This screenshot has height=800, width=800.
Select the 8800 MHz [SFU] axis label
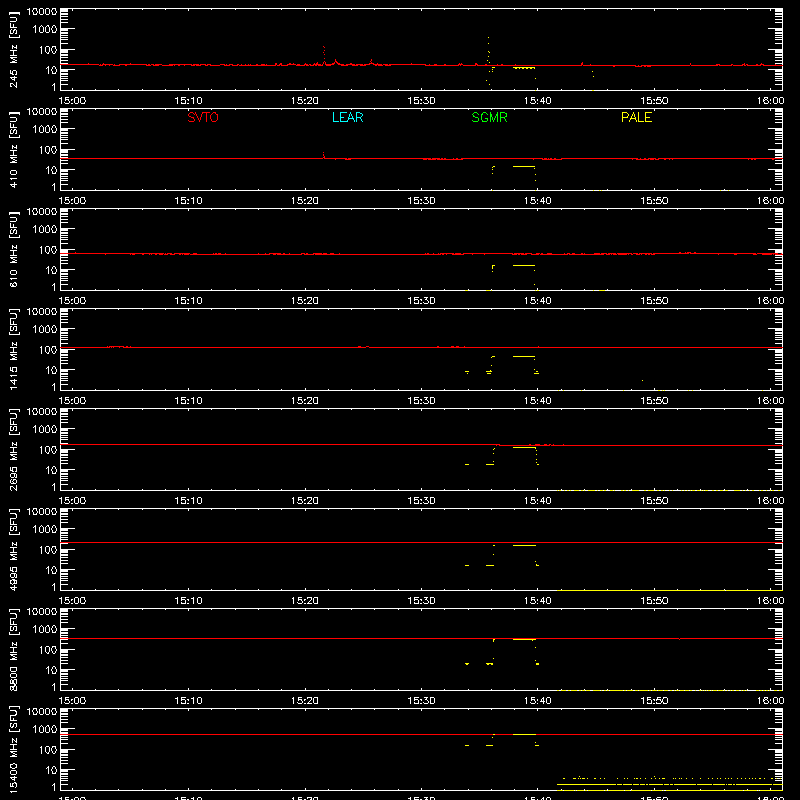14,649
